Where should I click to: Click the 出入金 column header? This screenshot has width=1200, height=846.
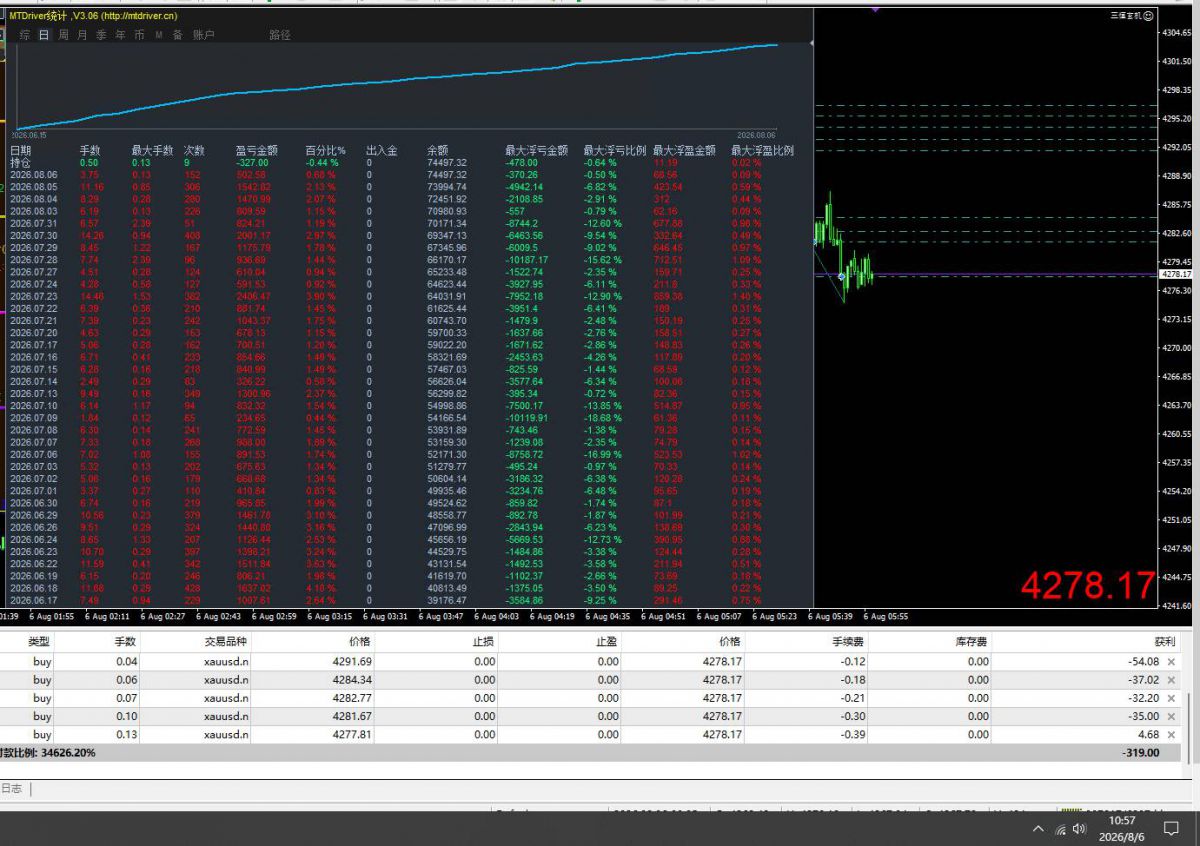click(x=381, y=150)
